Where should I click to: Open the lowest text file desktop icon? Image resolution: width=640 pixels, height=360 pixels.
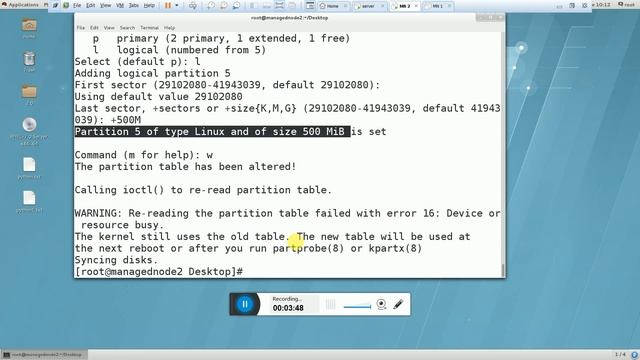coord(29,198)
